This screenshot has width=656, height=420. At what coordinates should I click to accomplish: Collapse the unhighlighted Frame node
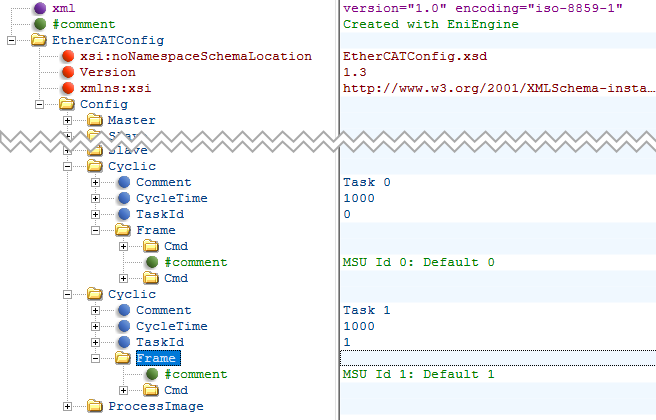point(95,230)
